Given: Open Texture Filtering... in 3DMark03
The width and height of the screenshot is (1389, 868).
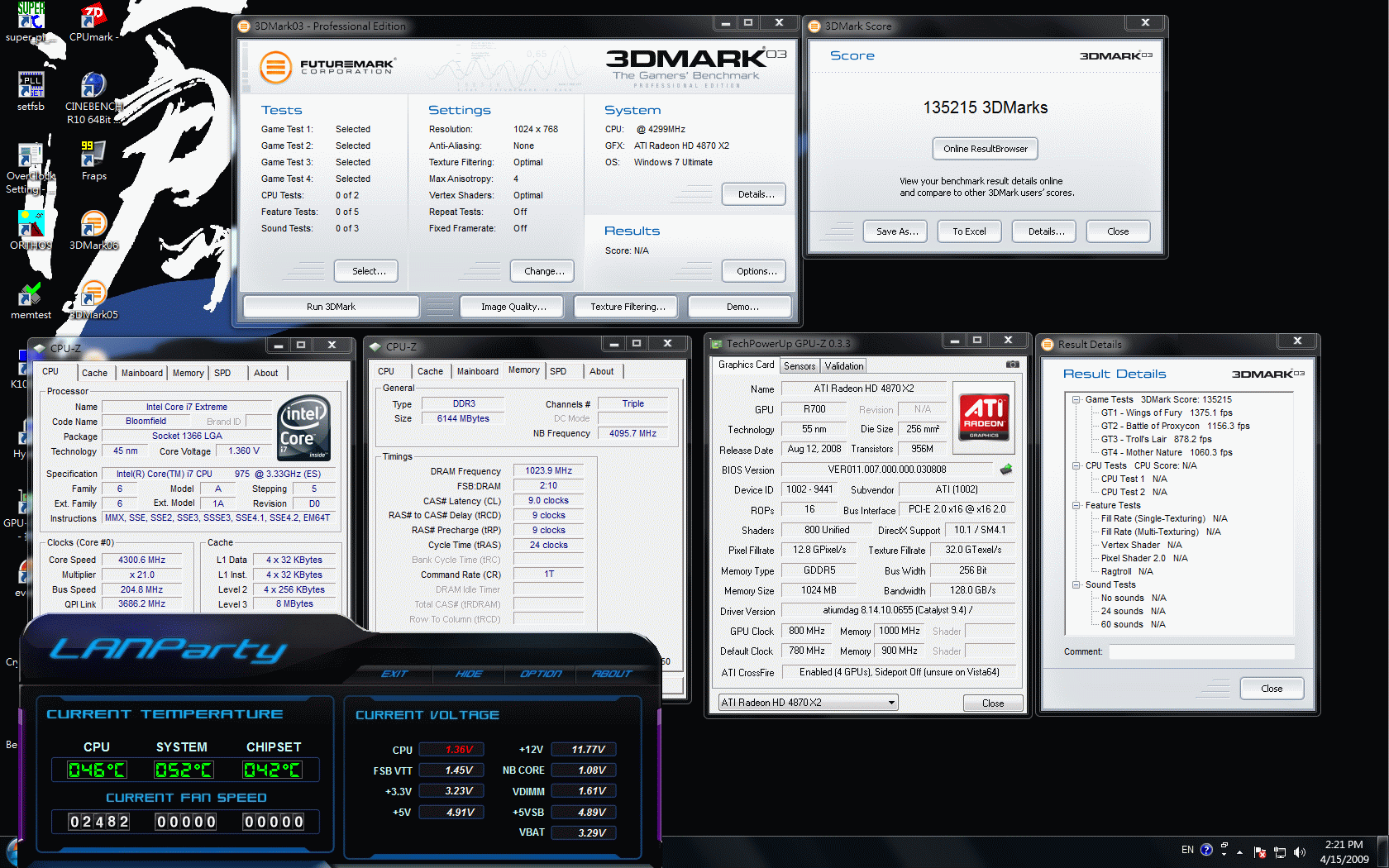Looking at the screenshot, I should (628, 307).
